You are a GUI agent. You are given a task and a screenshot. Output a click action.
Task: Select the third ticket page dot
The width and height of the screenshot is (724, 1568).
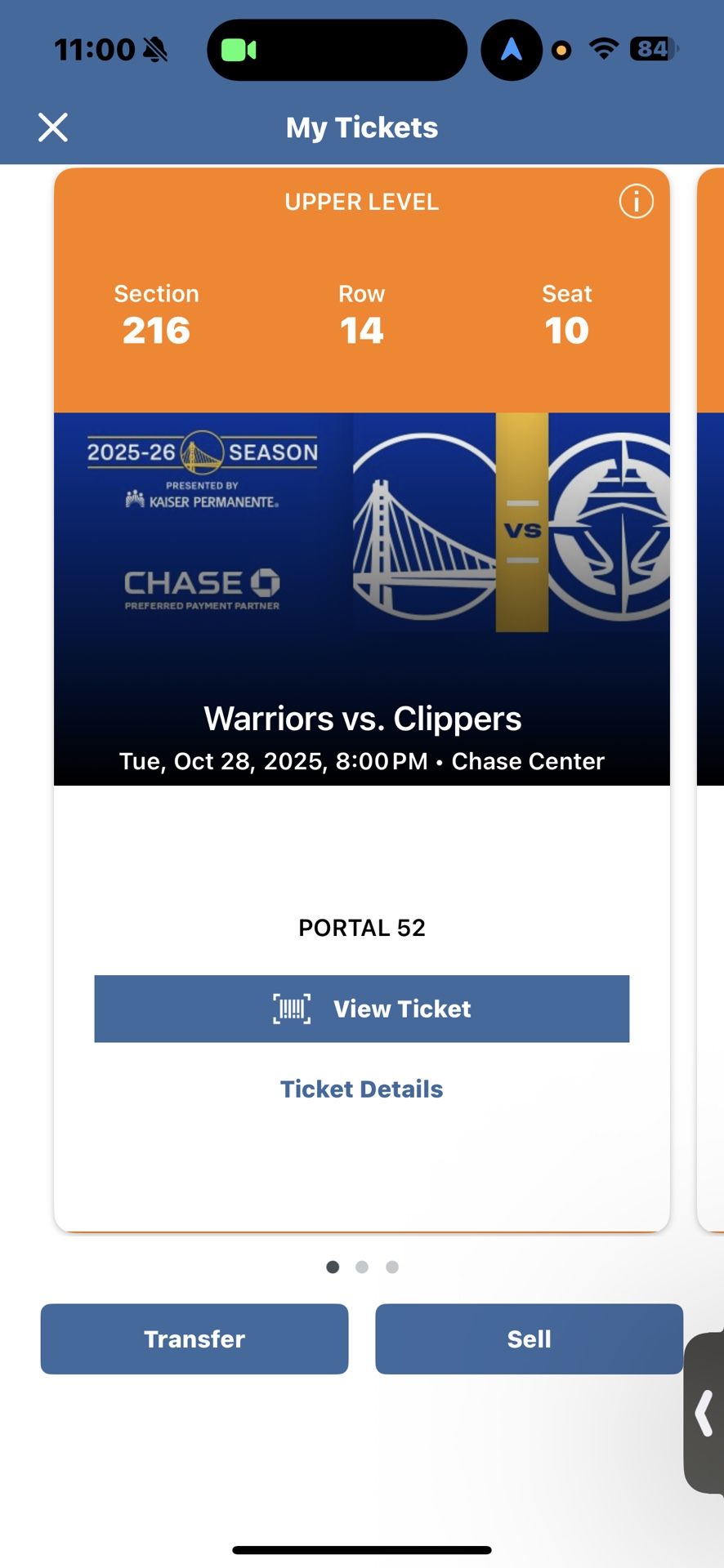click(x=391, y=1267)
